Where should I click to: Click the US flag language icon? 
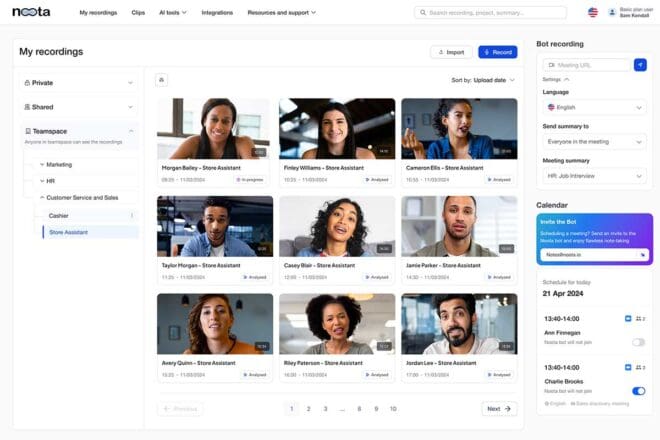click(592, 12)
